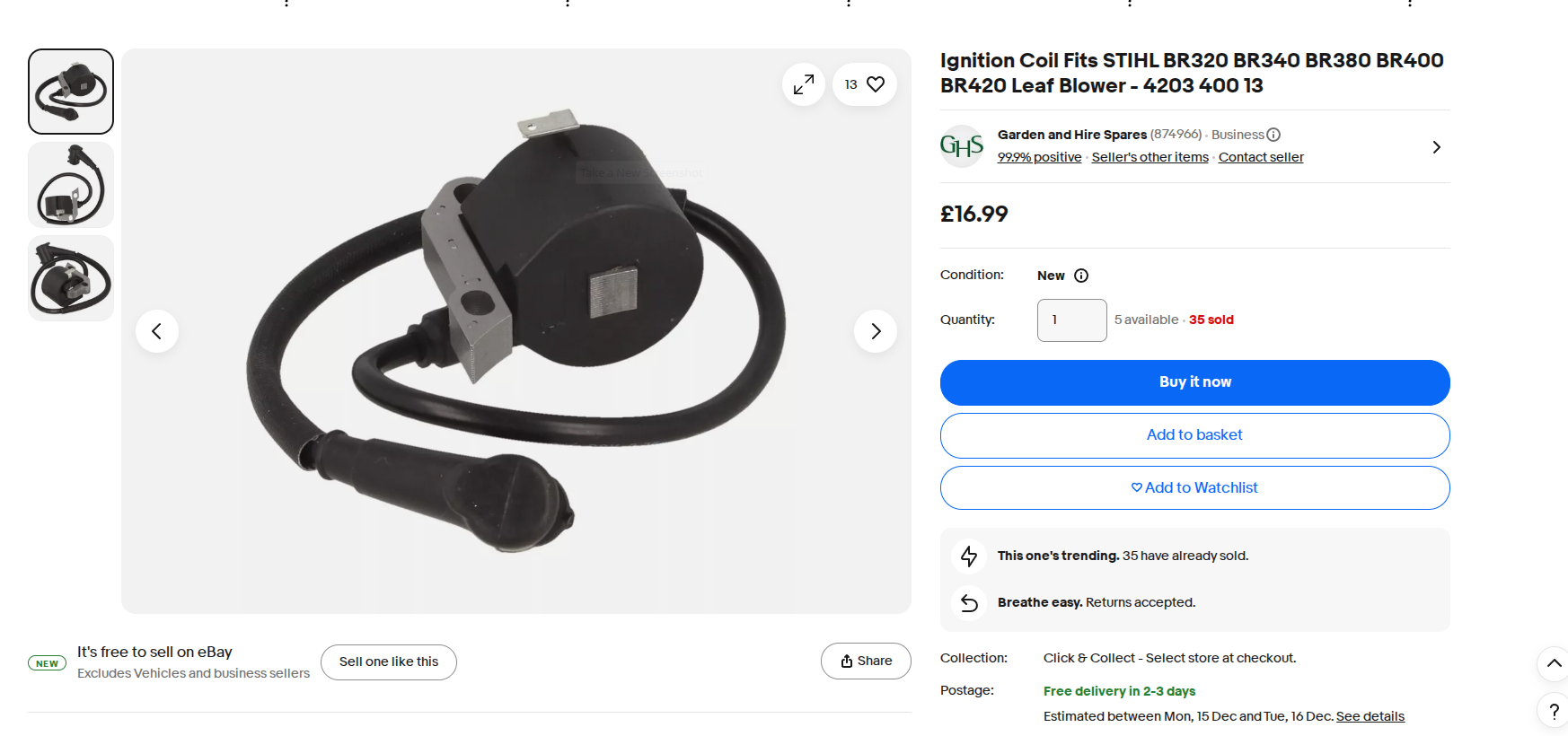This screenshot has height=736, width=1568.
Task: Expand seller details with the right chevron
Action: pos(1436,147)
